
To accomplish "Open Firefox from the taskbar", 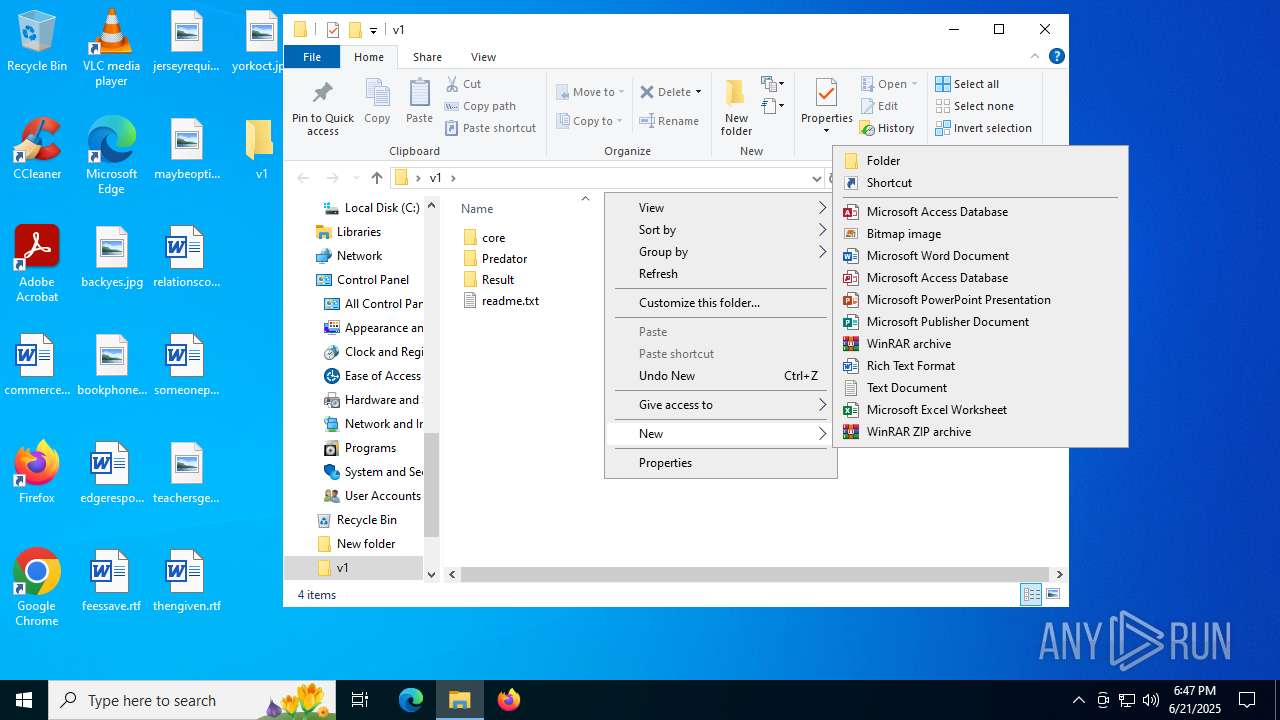I will (509, 700).
